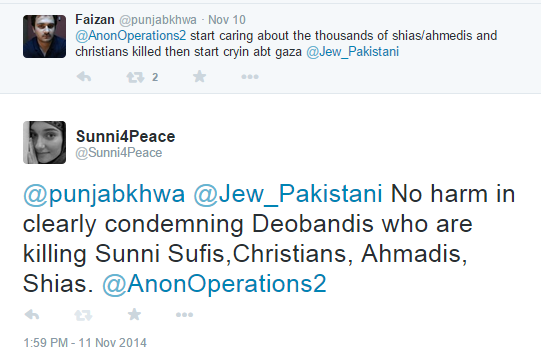The width and height of the screenshot is (541, 360).
Task: Reply to Faizan's tweet
Action: (x=84, y=76)
